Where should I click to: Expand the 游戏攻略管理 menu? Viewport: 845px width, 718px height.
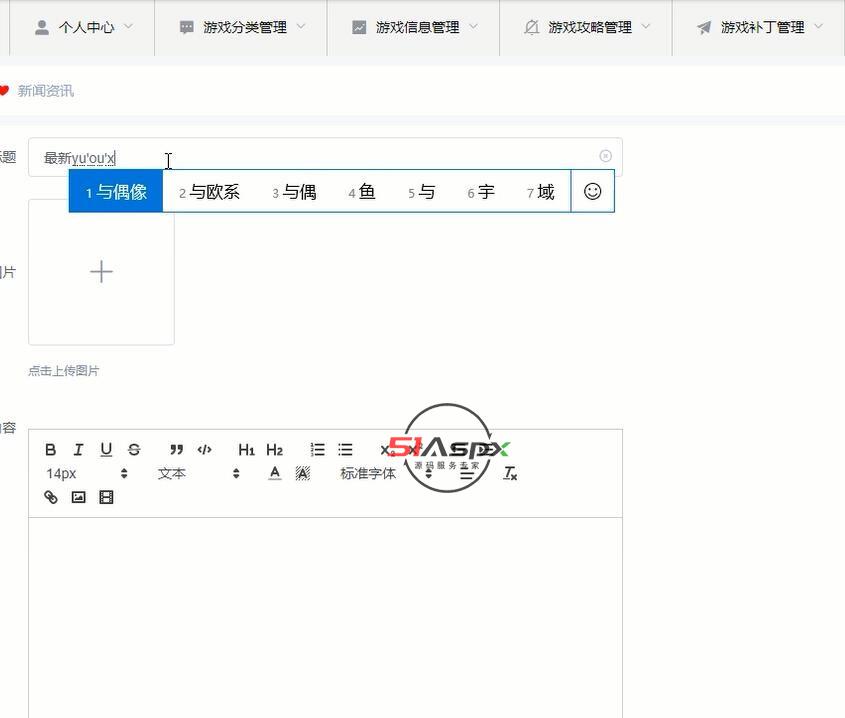pyautogui.click(x=586, y=27)
